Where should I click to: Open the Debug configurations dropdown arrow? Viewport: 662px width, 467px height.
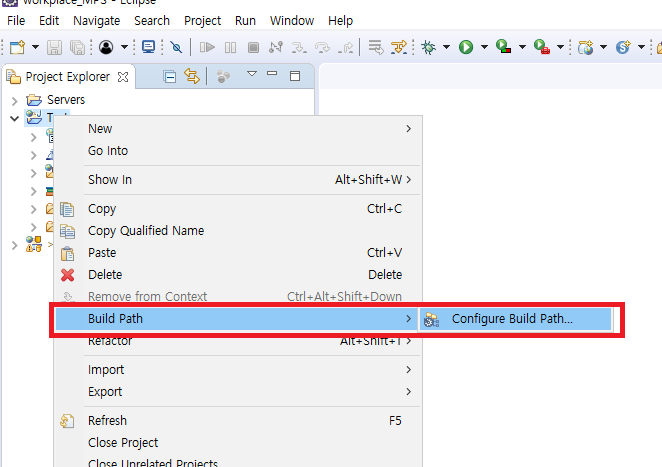(446, 47)
